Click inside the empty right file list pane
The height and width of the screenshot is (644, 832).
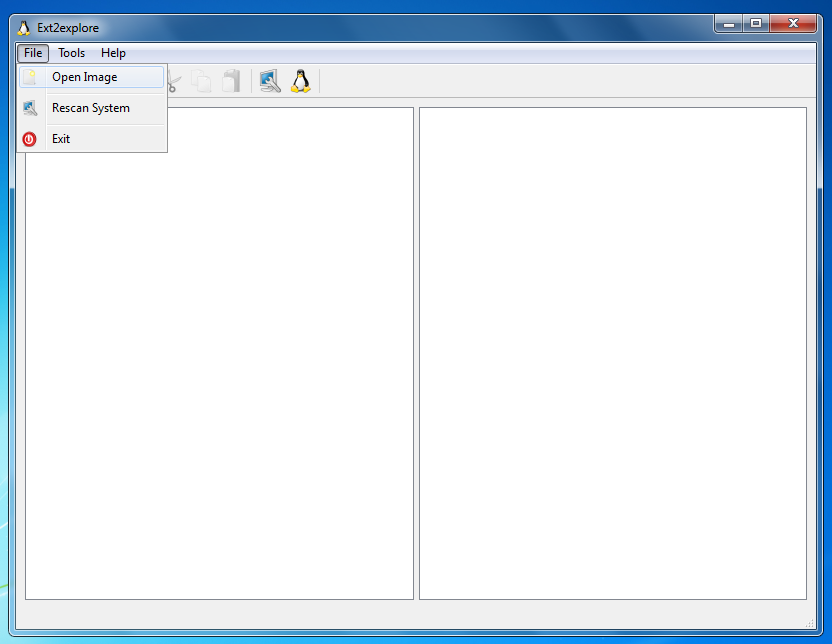coord(613,353)
